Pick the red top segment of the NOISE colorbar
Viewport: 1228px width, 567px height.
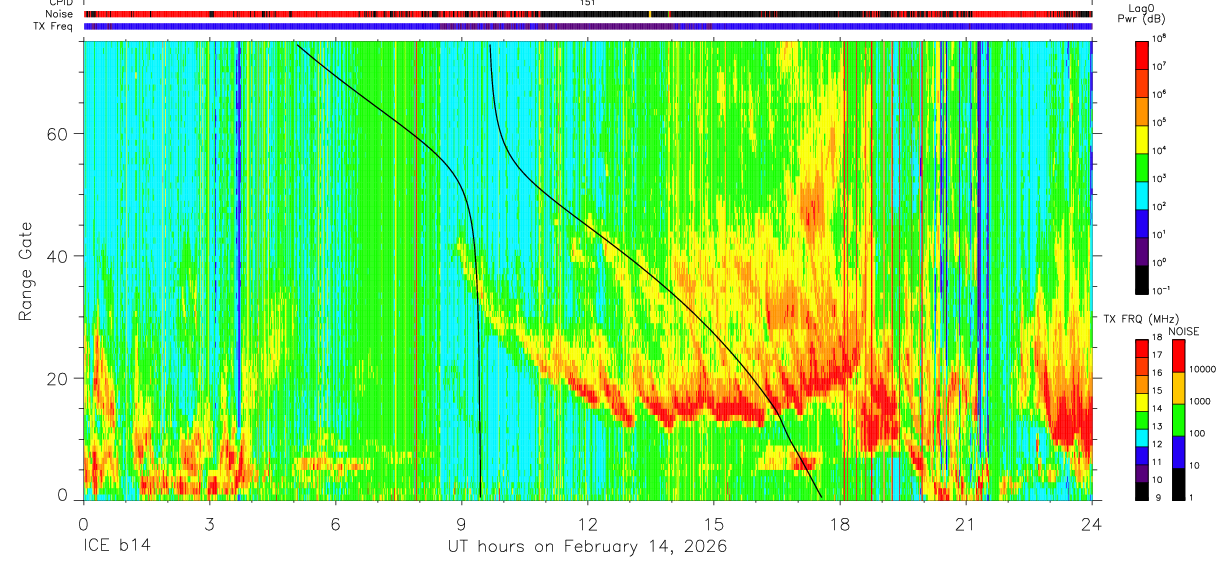coord(1178,356)
